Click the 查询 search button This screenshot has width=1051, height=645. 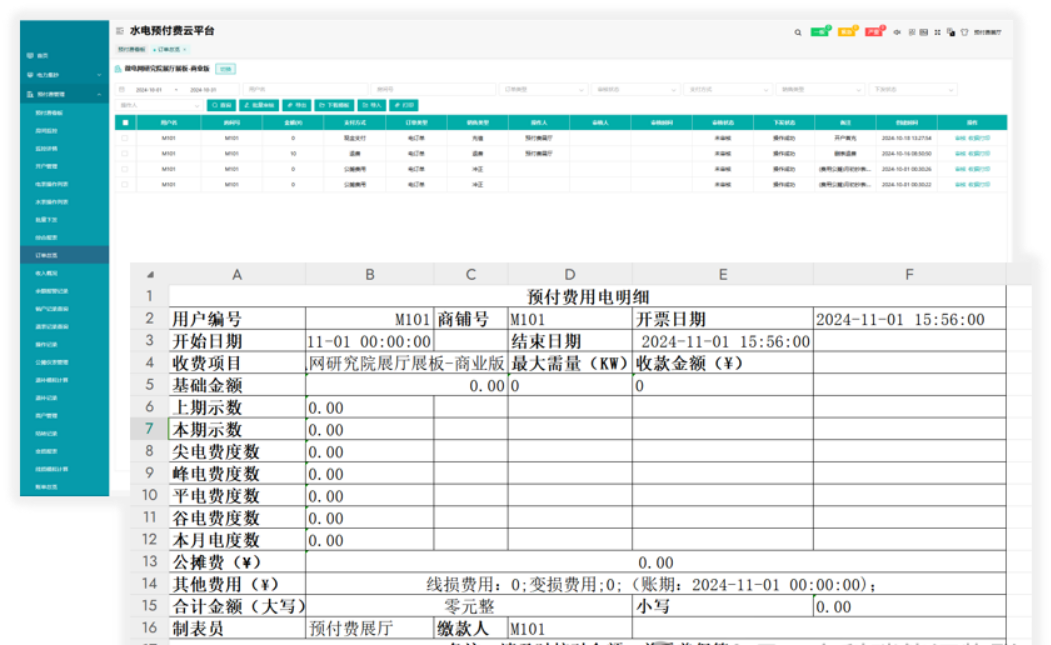click(x=222, y=104)
